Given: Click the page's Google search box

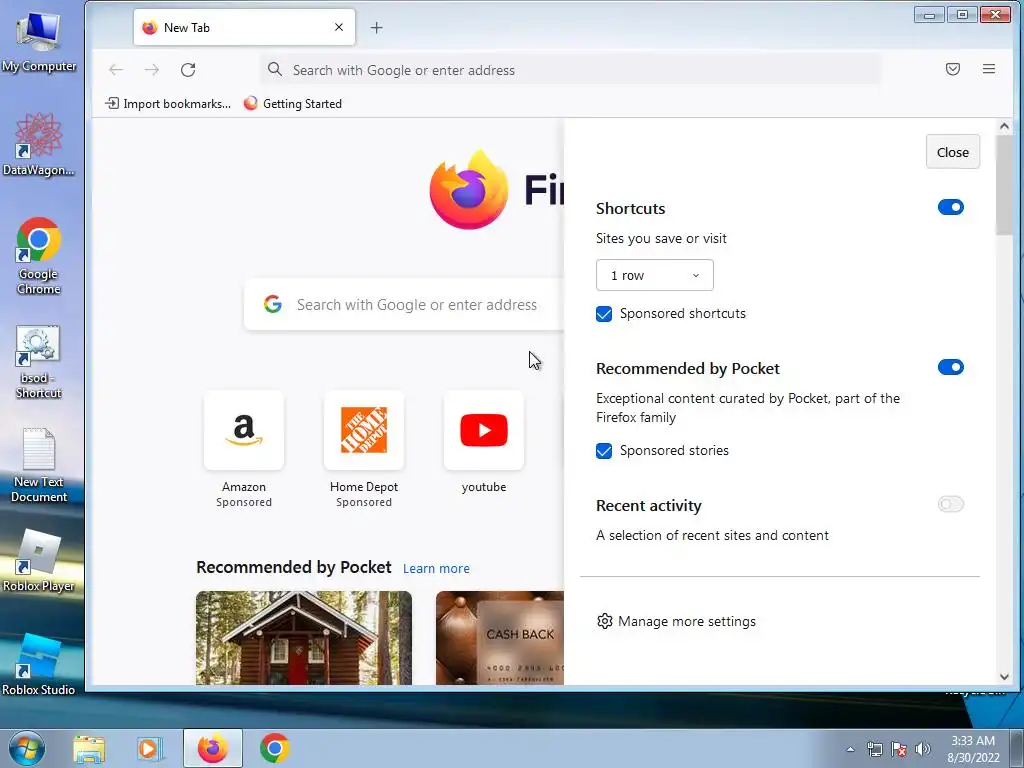Looking at the screenshot, I should click(404, 304).
